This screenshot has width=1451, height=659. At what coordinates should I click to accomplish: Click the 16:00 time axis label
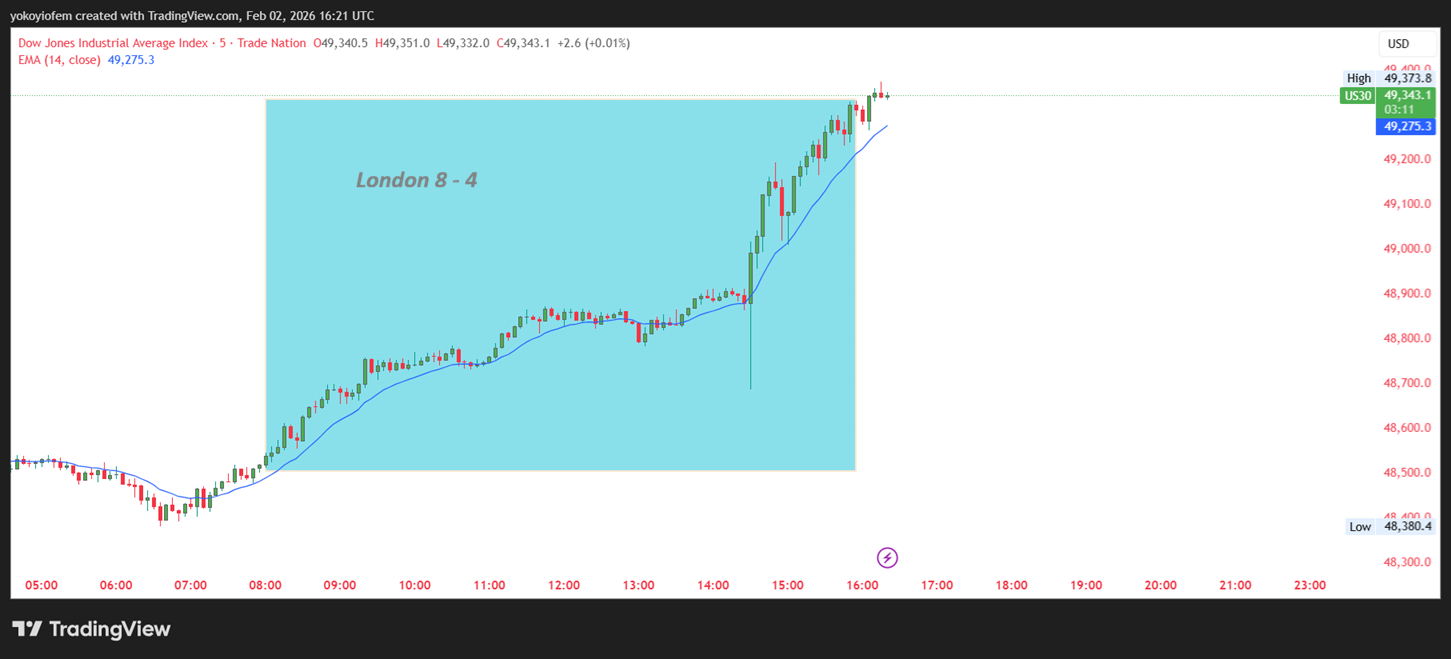862,585
